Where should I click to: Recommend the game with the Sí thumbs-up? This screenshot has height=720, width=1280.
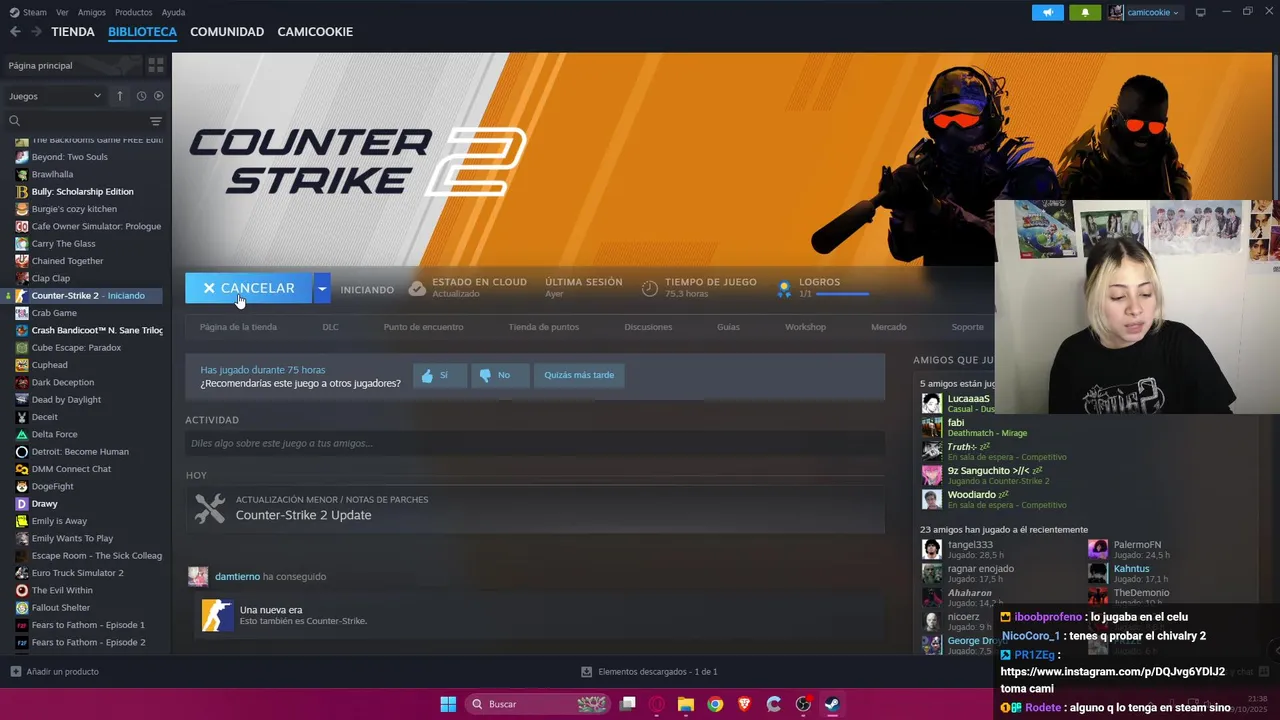point(439,375)
